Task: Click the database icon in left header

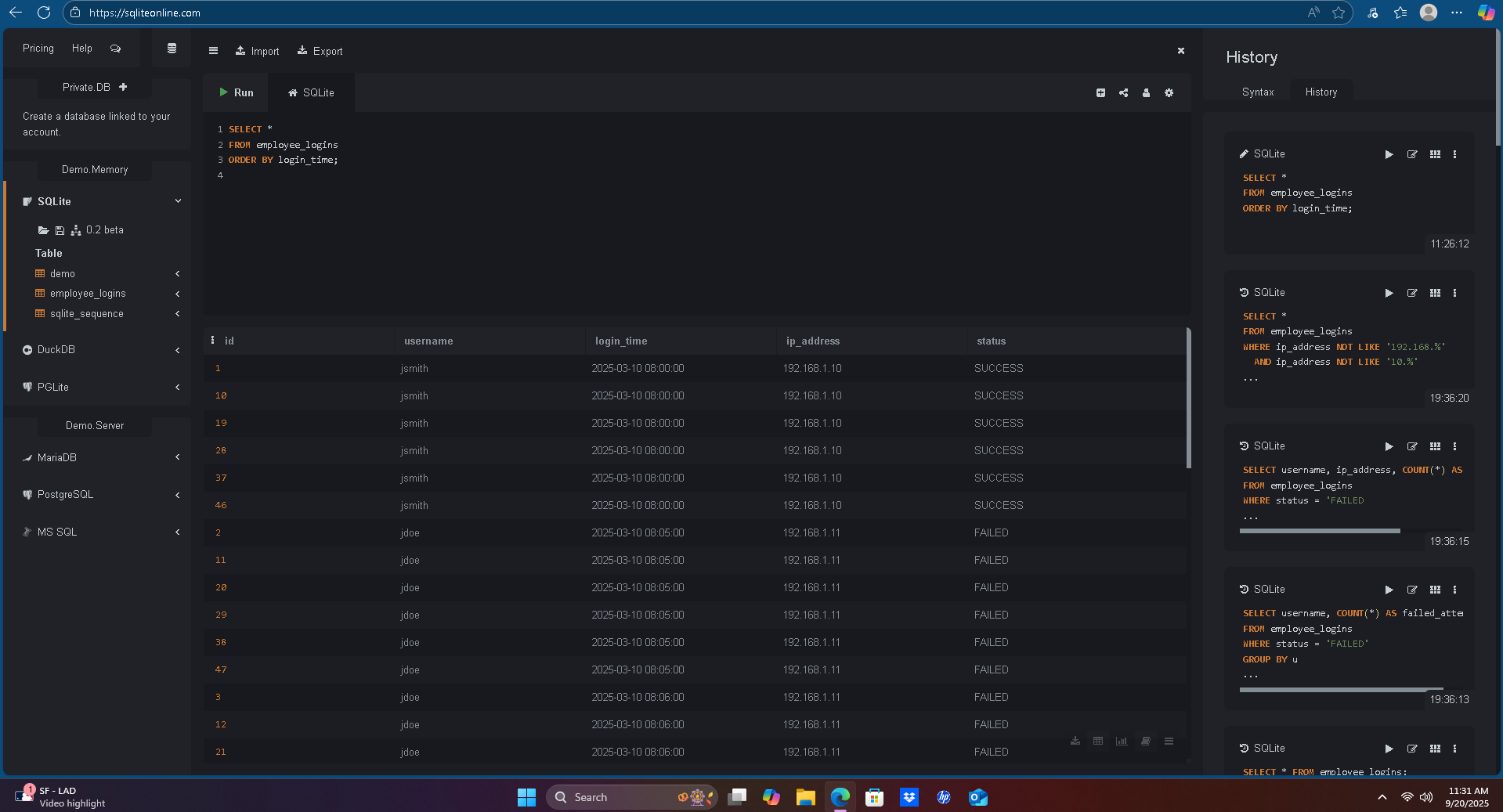Action: pos(172,49)
